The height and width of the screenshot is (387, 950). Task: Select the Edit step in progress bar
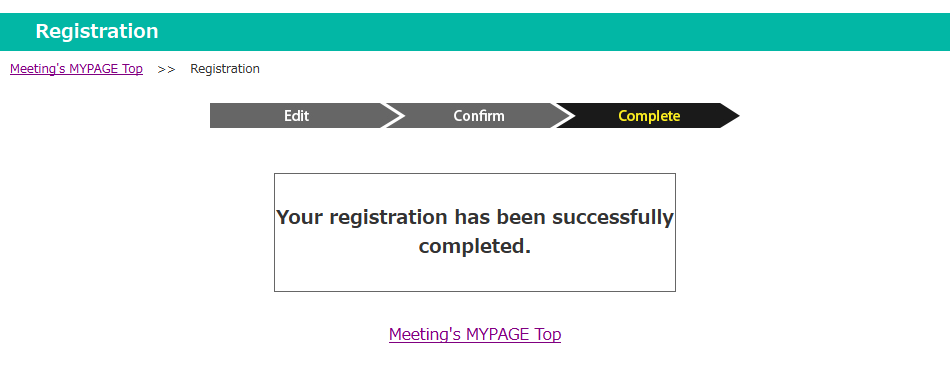coord(296,116)
